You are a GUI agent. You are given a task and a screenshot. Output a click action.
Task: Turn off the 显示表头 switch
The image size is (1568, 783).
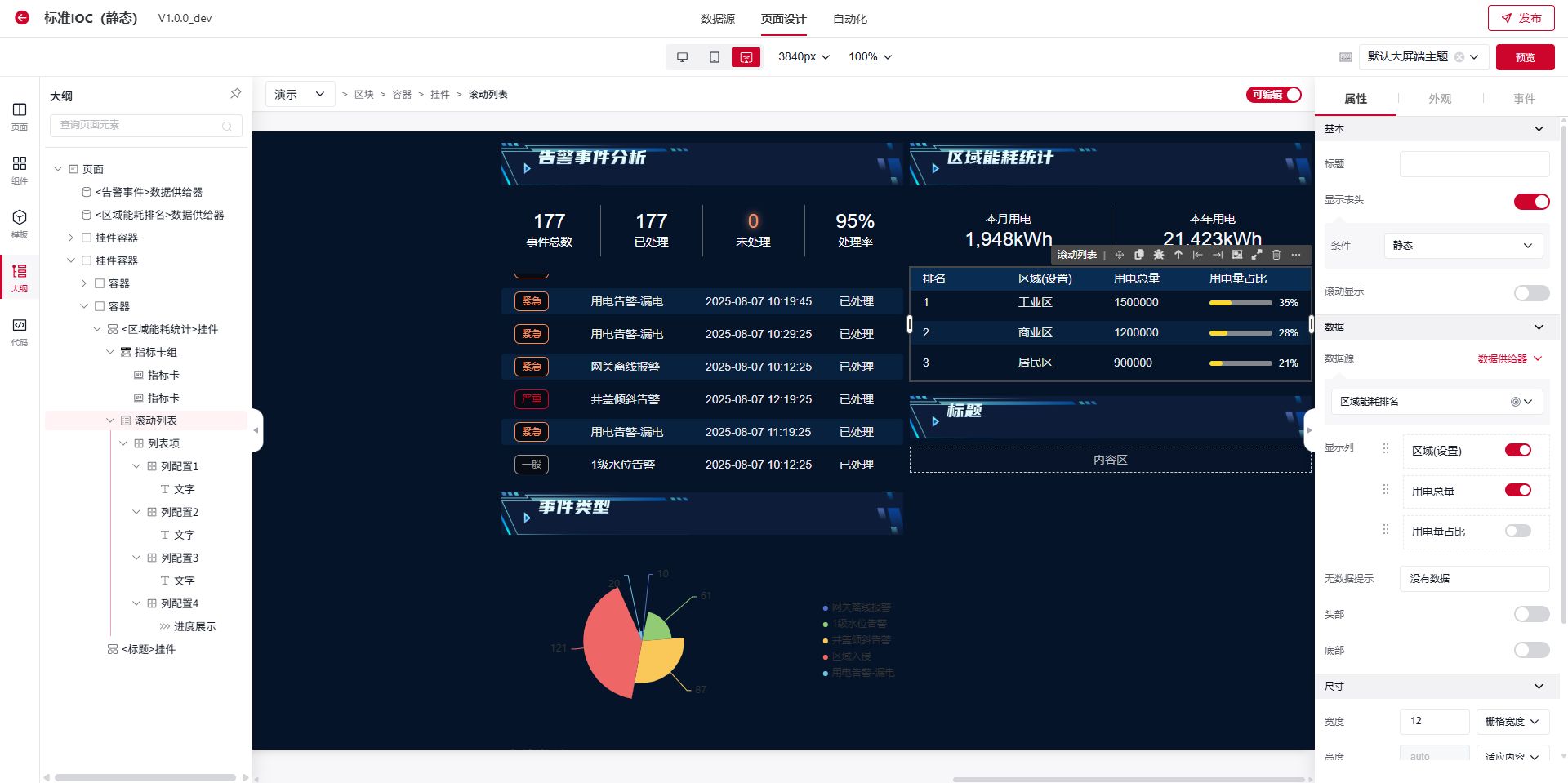point(1531,202)
